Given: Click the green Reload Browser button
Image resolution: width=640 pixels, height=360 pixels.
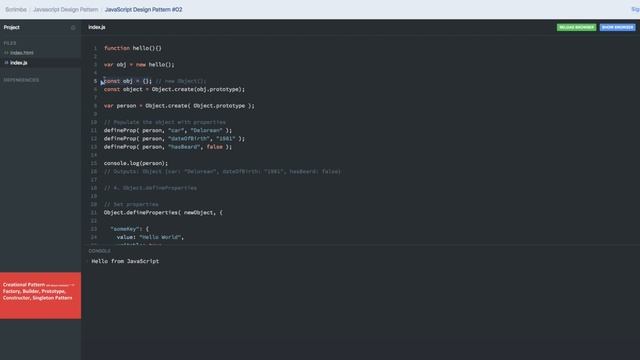Looking at the screenshot, I should click(576, 27).
